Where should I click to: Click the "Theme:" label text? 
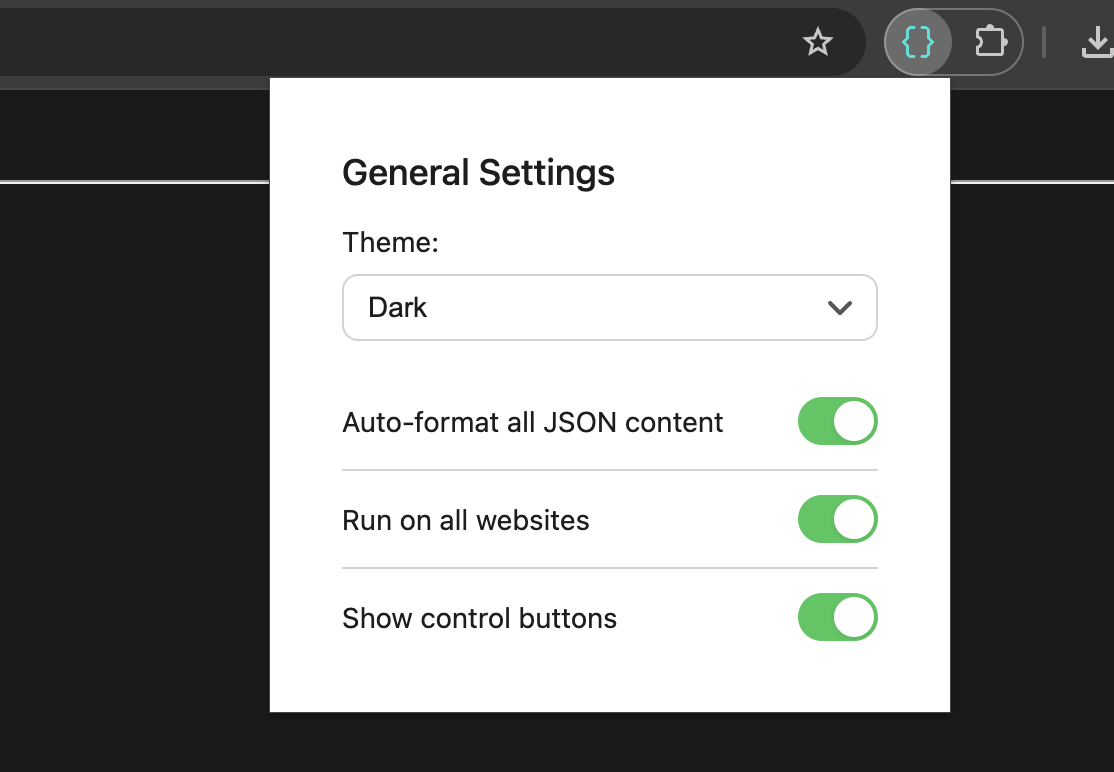click(x=390, y=243)
